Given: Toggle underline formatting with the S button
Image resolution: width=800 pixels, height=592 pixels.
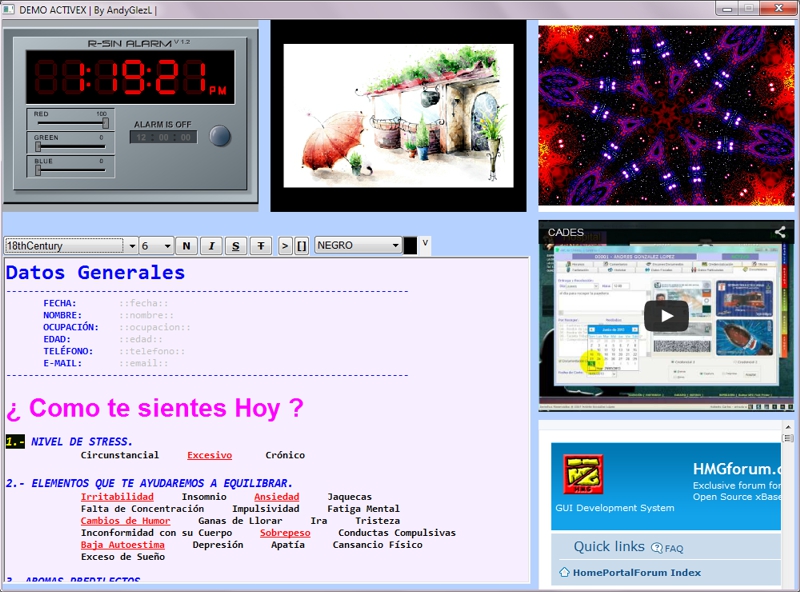Looking at the screenshot, I should [x=236, y=242].
